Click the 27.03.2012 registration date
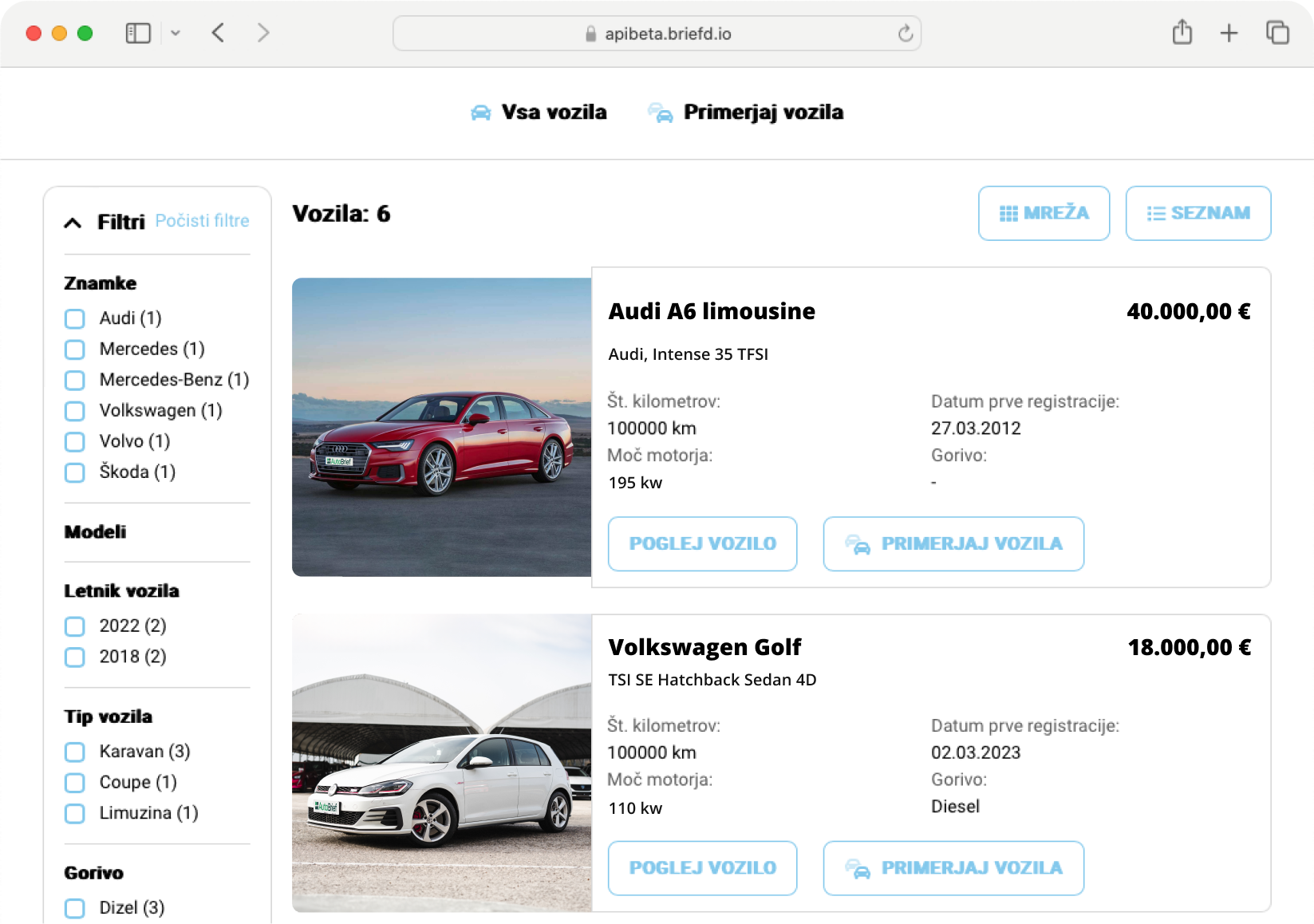The image size is (1314, 924). click(976, 428)
